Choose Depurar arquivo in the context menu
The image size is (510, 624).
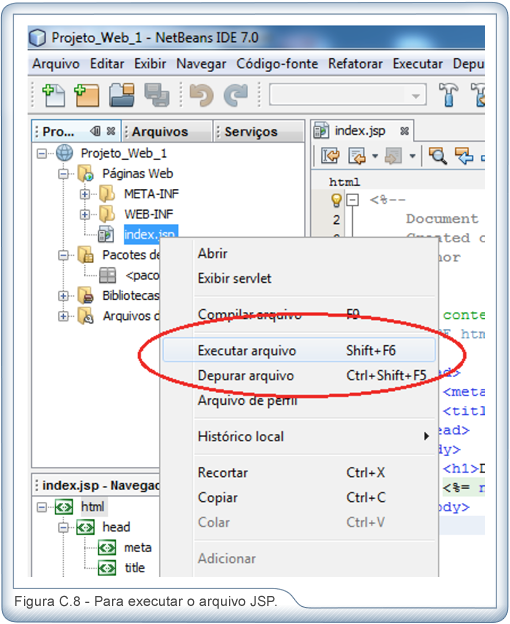pyautogui.click(x=299, y=376)
